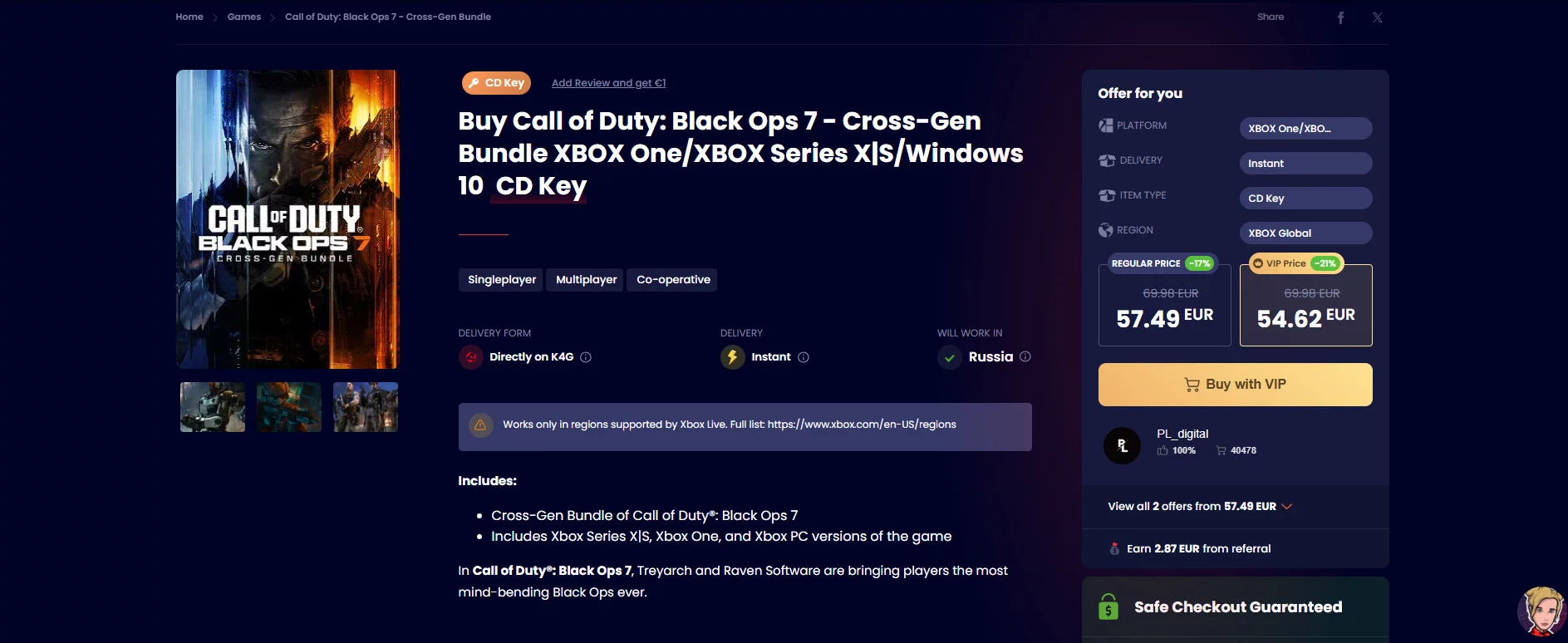1568x643 pixels.
Task: Open Games breadcrumb link
Action: pos(244,17)
